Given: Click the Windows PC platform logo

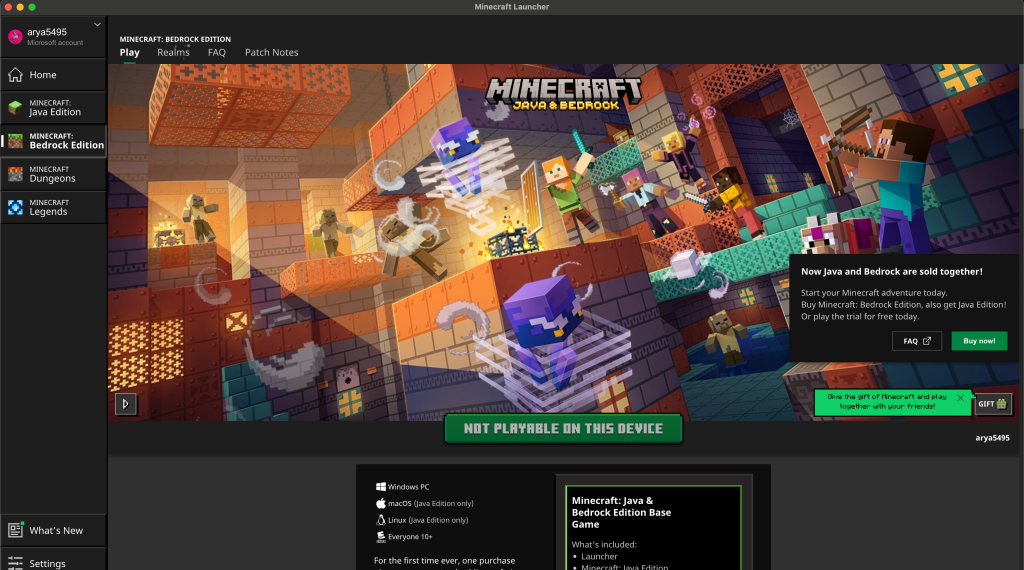Looking at the screenshot, I should pyautogui.click(x=381, y=486).
